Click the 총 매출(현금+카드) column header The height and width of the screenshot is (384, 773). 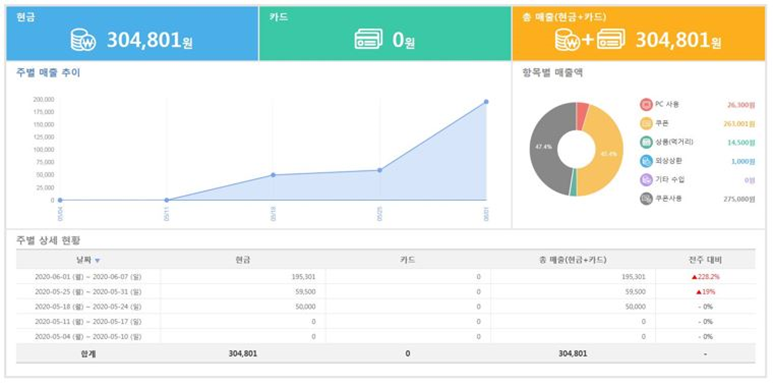coord(573,260)
